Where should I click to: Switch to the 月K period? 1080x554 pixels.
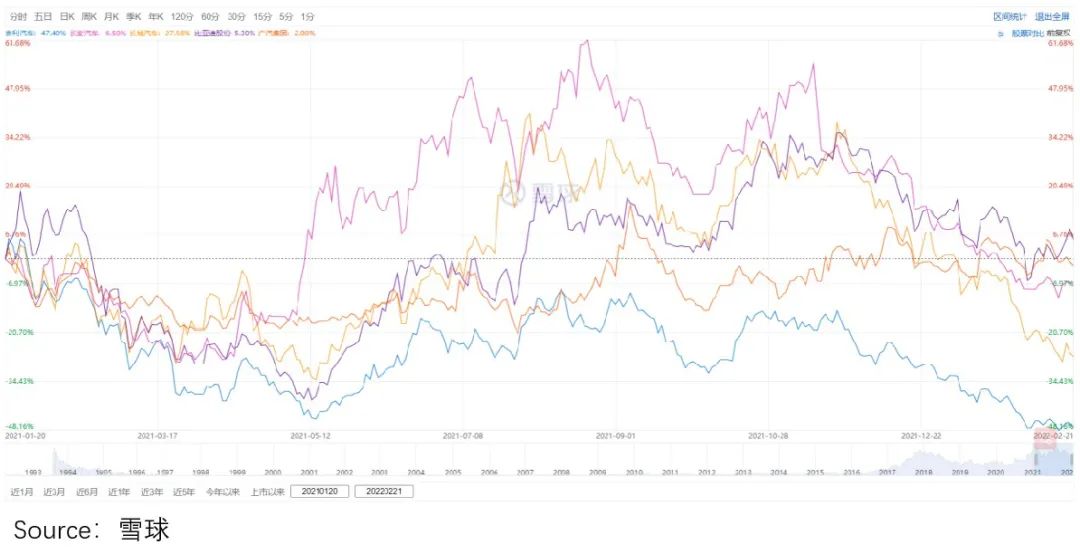click(x=111, y=17)
